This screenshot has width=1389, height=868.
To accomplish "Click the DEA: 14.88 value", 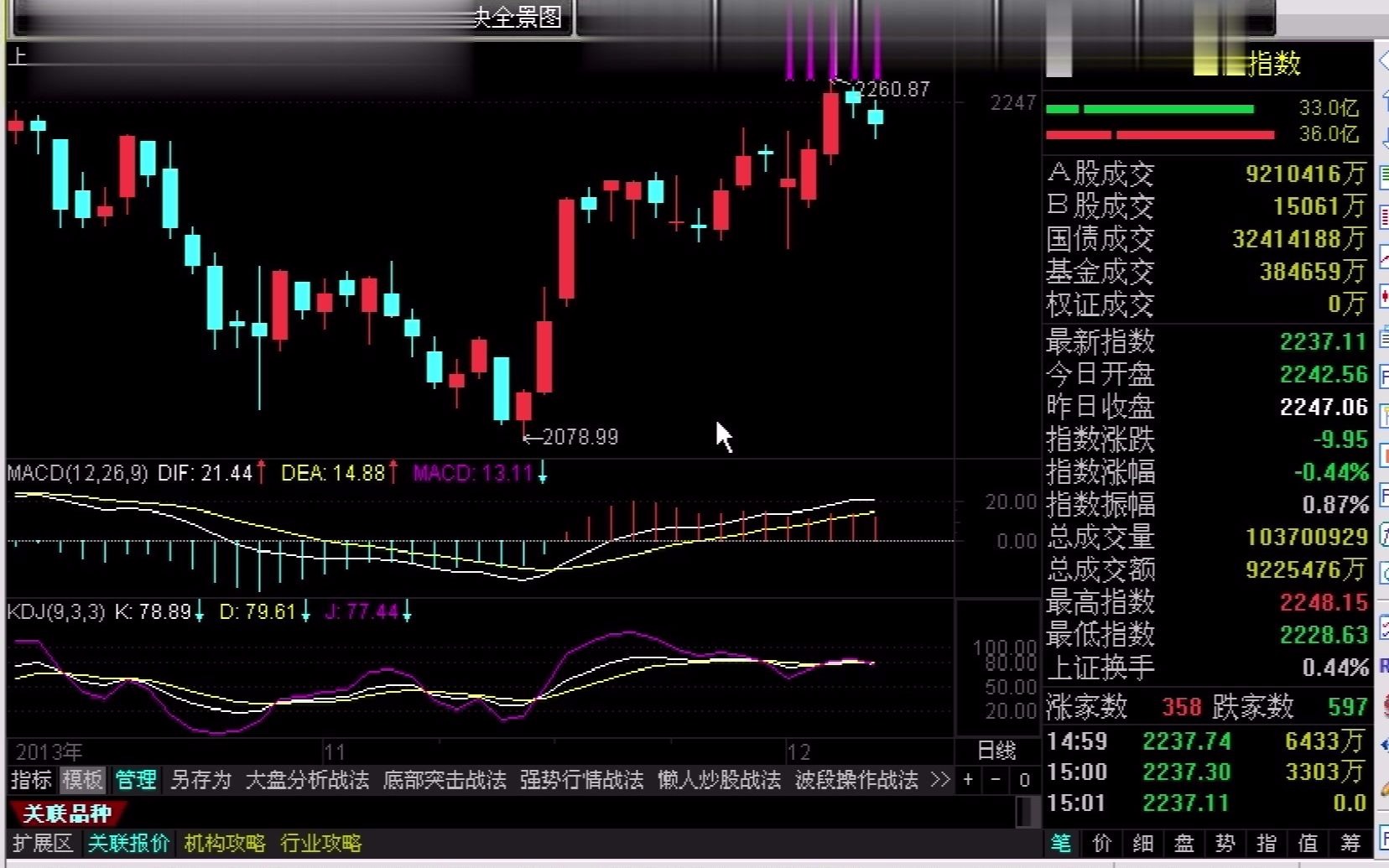I will click(x=333, y=473).
